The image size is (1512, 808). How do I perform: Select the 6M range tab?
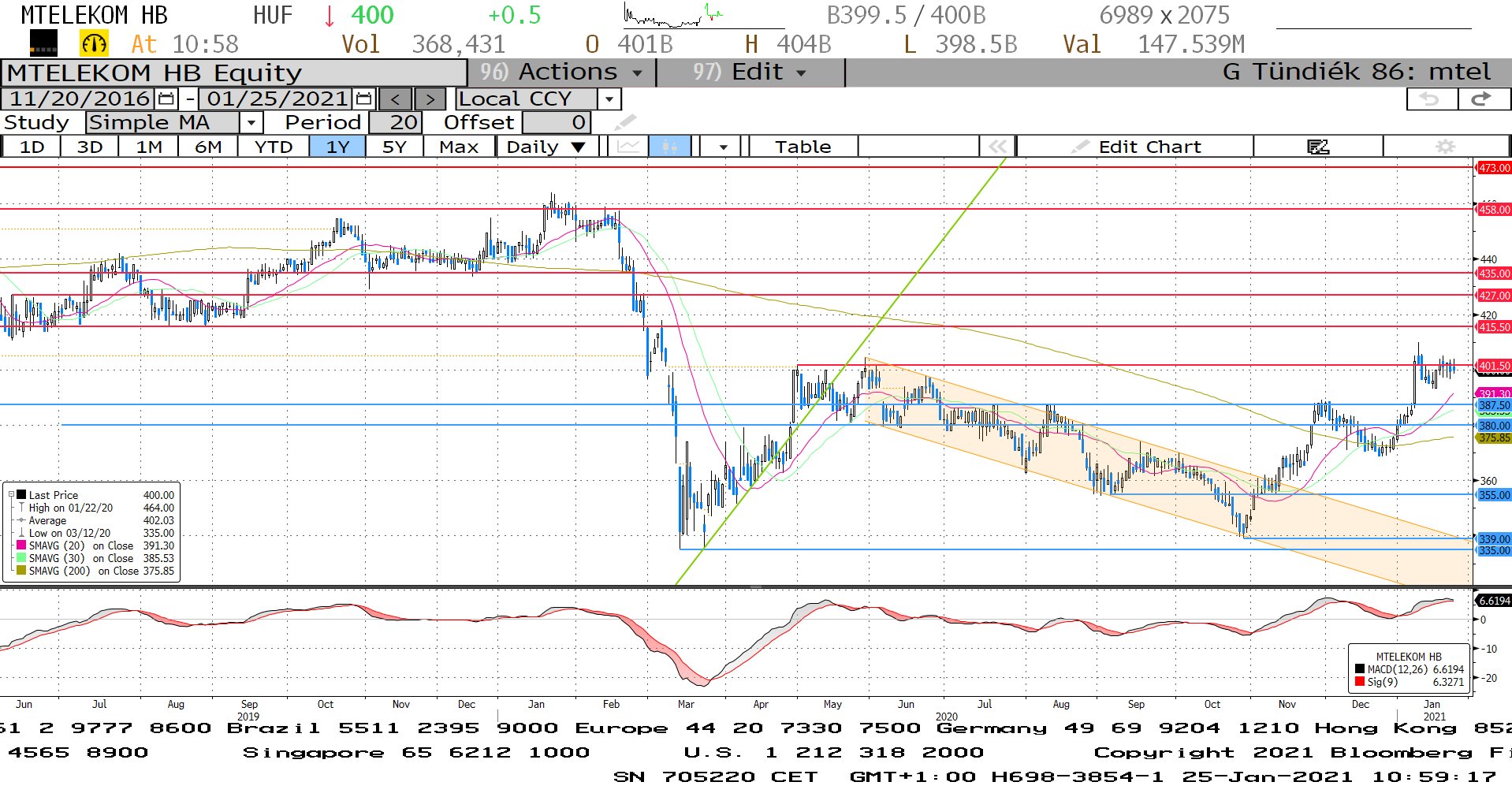tap(208, 147)
